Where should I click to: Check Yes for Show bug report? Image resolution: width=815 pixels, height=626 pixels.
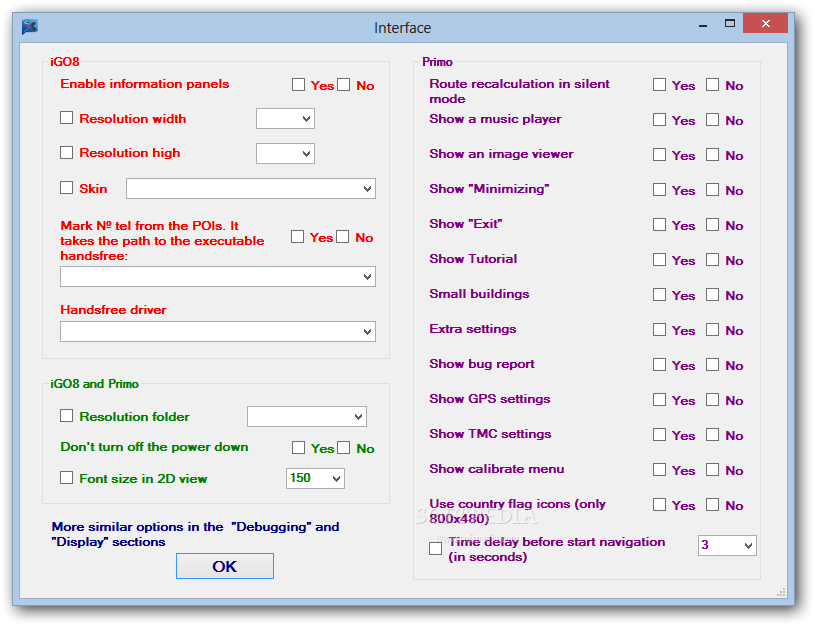tap(660, 364)
